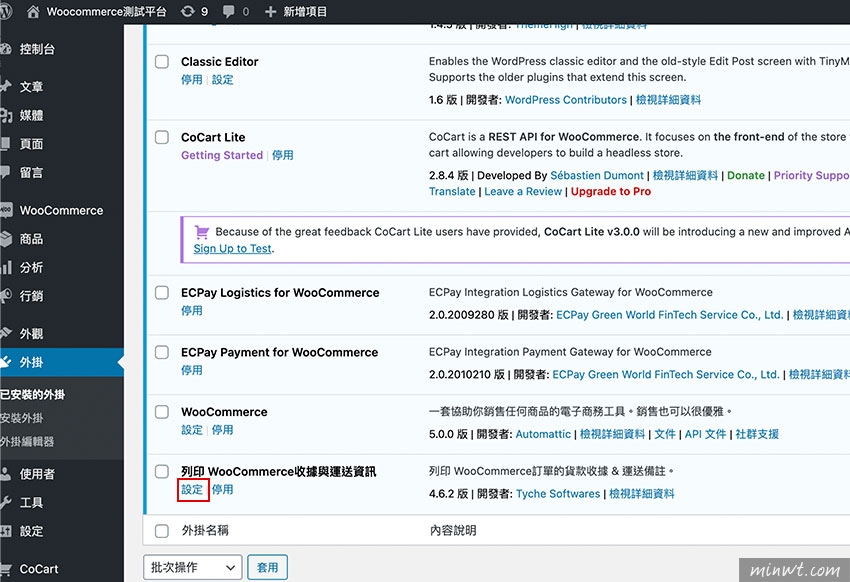Tick the 列印 WooCommerce收據與運送資訊 checkbox
The height and width of the screenshot is (582, 850).
tap(162, 471)
